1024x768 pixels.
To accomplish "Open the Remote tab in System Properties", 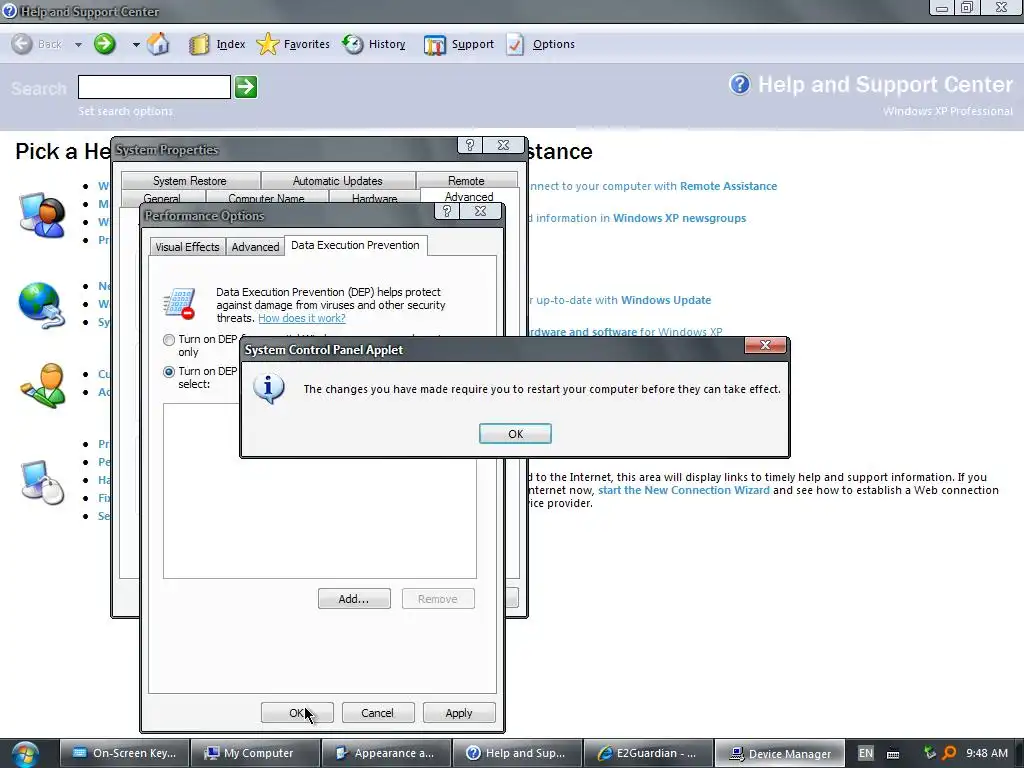I will coord(466,180).
